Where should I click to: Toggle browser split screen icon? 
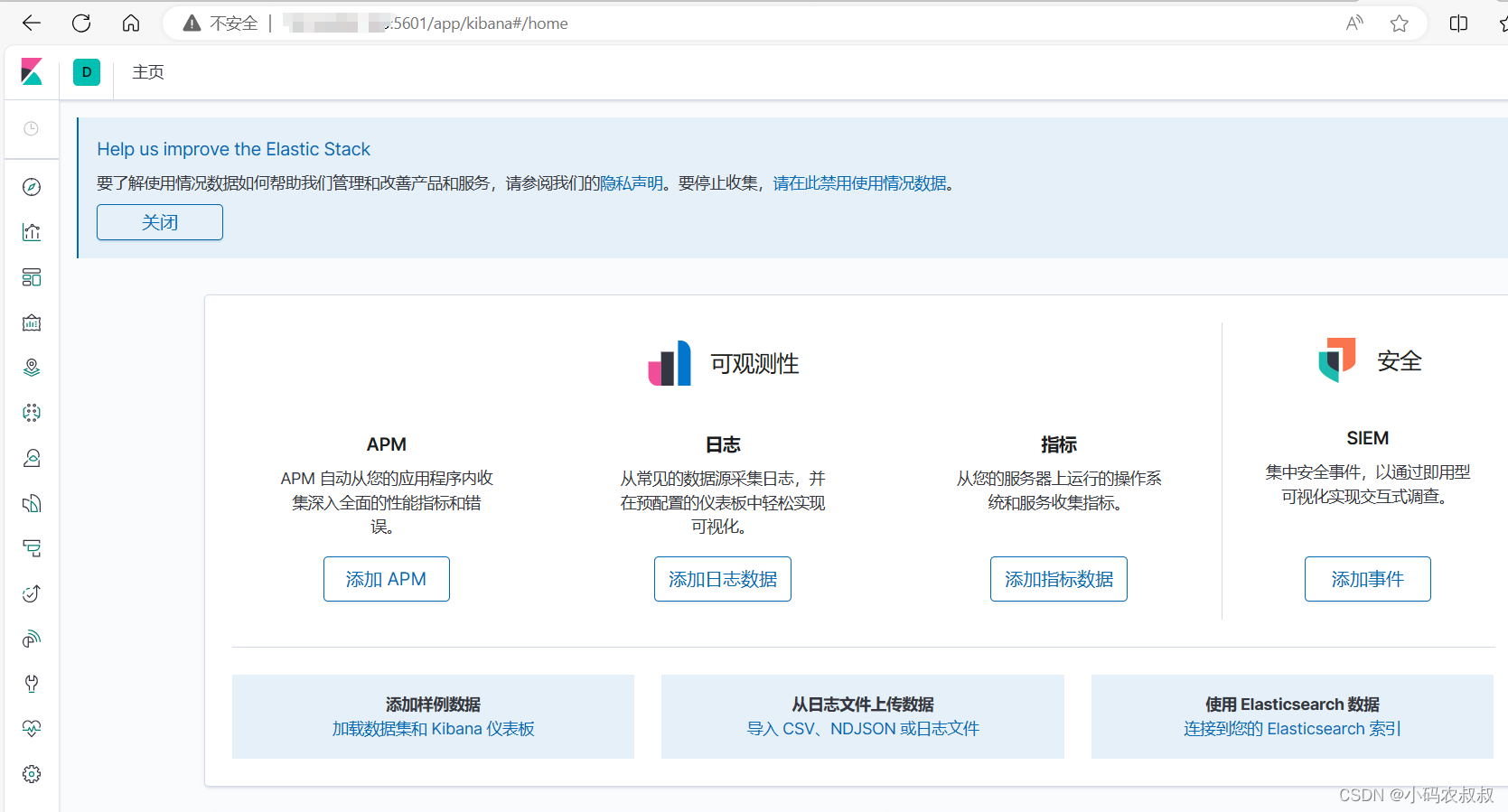(1458, 23)
